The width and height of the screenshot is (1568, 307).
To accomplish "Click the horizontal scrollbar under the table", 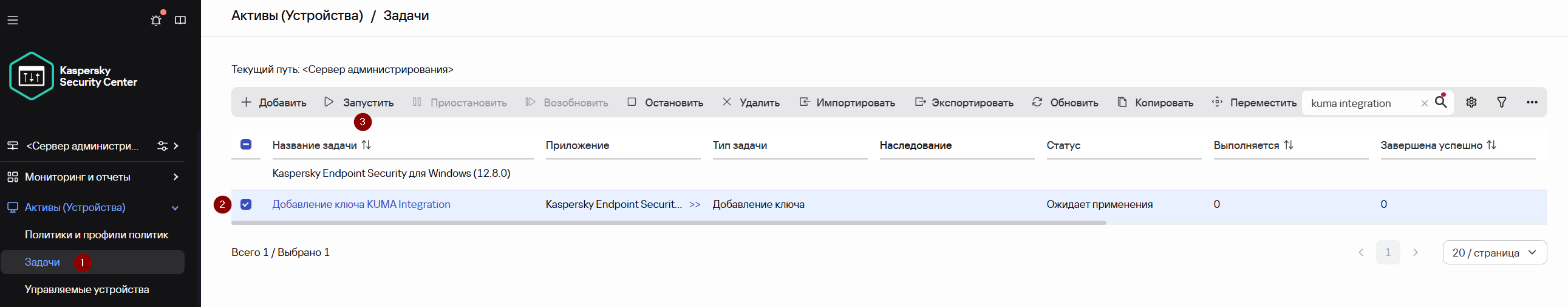I will (x=669, y=223).
